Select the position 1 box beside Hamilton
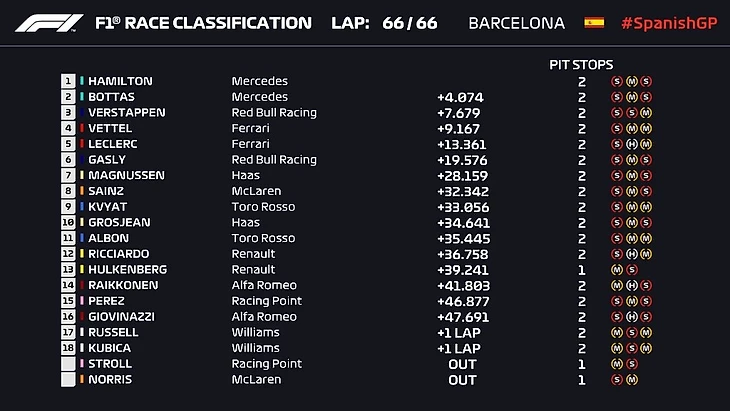This screenshot has height=411, width=730. [68, 81]
